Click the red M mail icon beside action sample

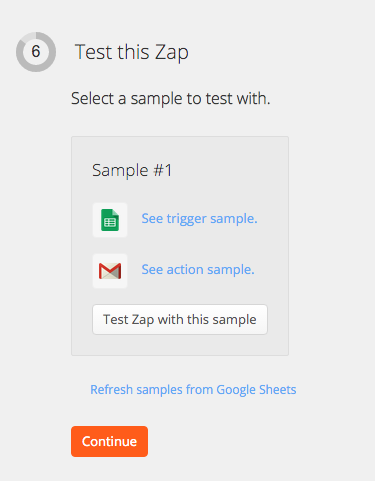pos(110,271)
